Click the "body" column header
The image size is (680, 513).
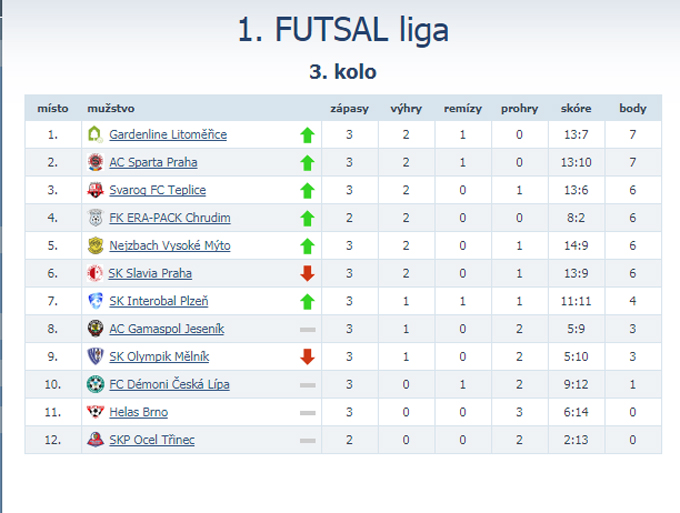[x=633, y=107]
